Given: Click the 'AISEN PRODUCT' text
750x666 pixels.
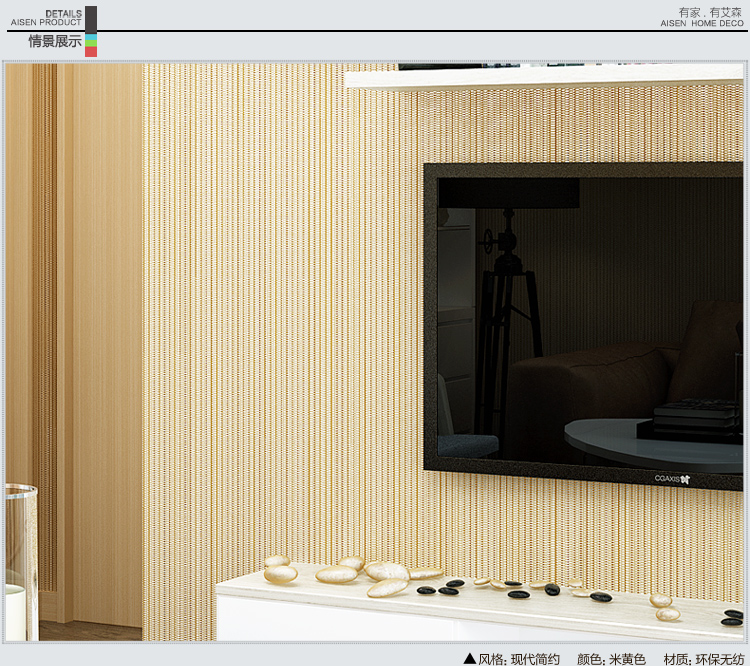Looking at the screenshot, I should (46, 22).
